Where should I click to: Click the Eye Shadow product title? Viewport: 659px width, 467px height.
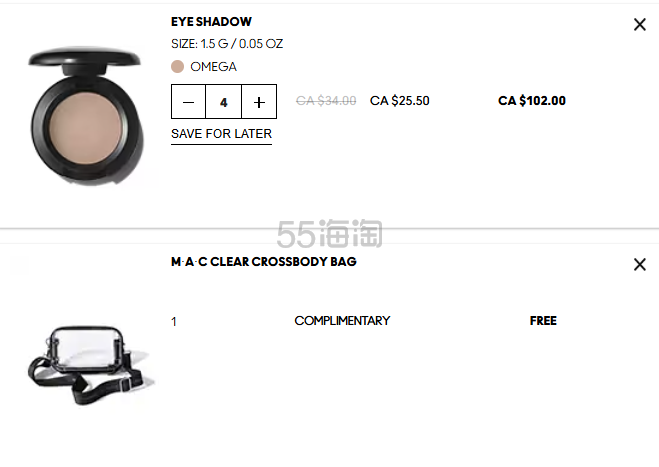[x=211, y=22]
